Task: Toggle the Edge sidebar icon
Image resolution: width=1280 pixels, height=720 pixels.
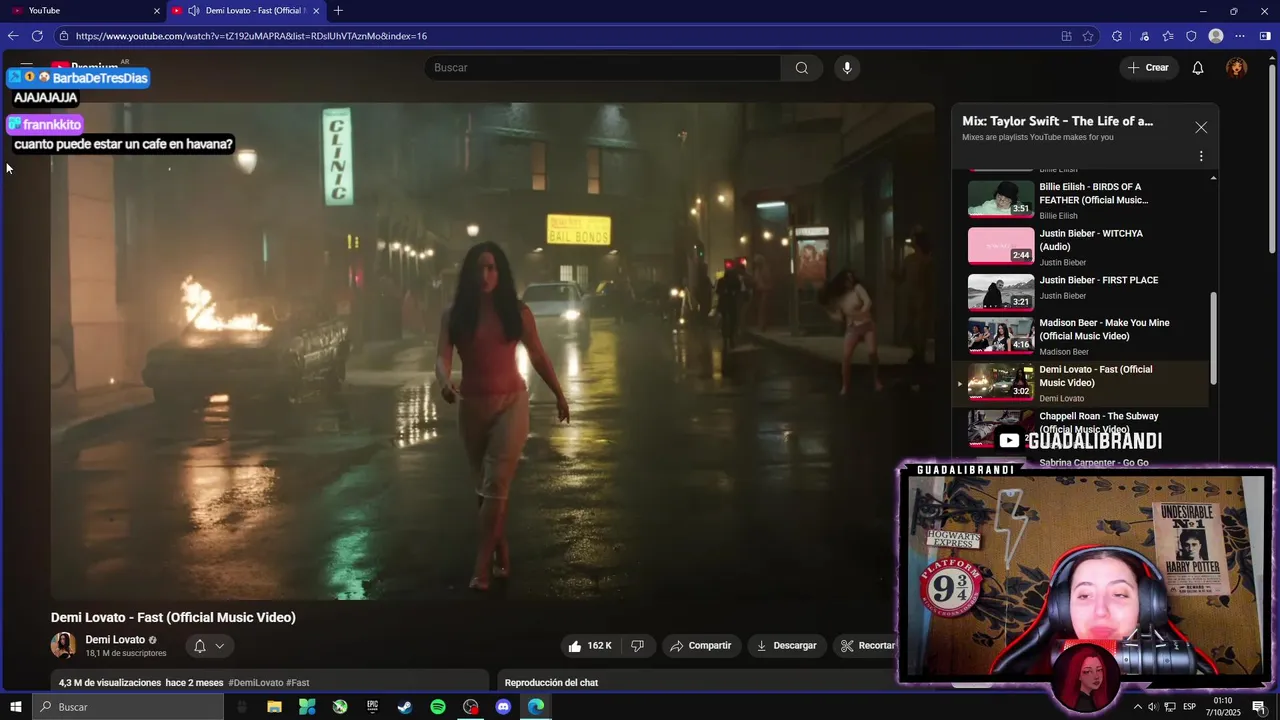Action: [x=1265, y=36]
